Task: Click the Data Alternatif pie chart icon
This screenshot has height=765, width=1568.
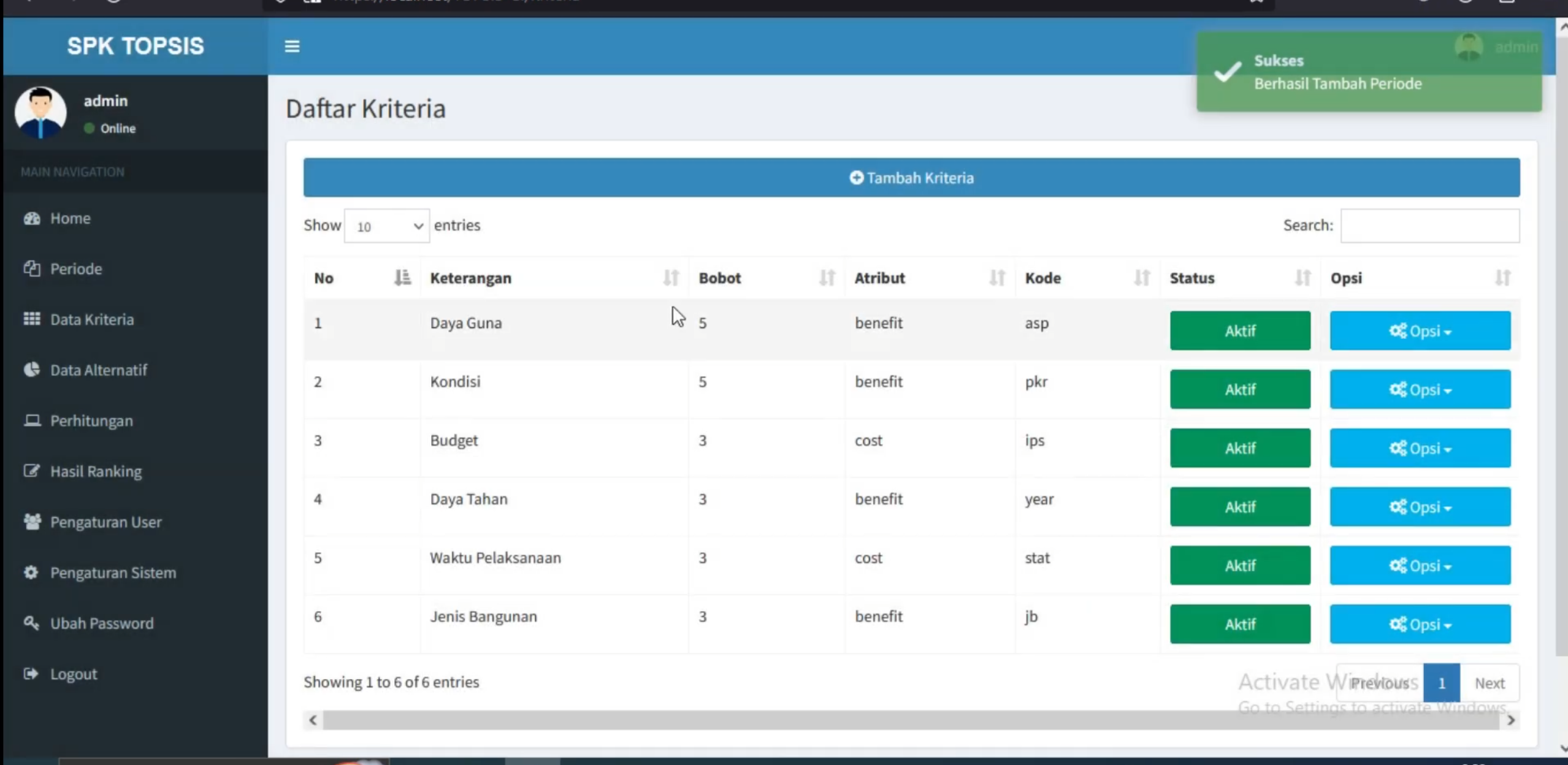Action: [32, 370]
